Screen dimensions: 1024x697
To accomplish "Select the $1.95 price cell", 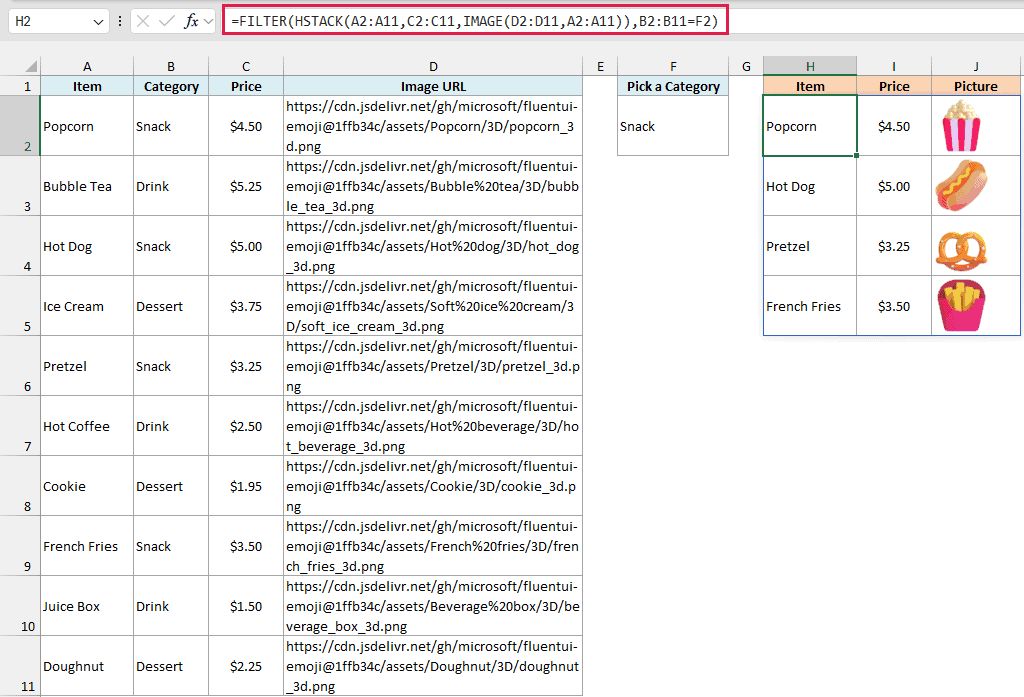I will point(246,486).
